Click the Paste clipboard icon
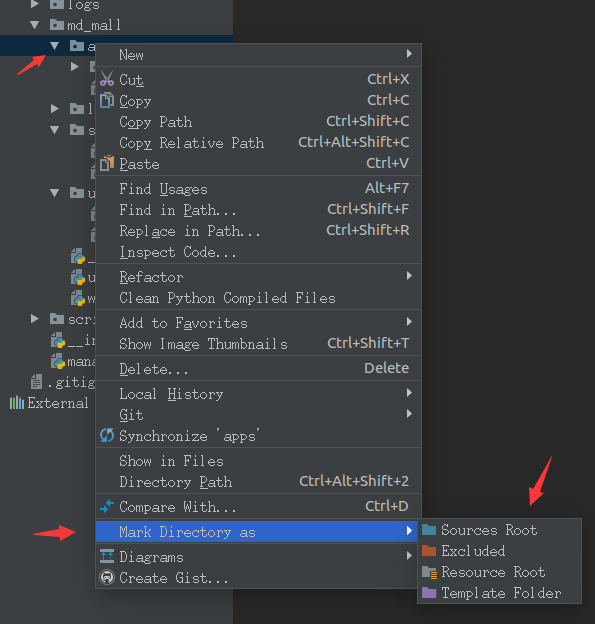 click(x=107, y=163)
